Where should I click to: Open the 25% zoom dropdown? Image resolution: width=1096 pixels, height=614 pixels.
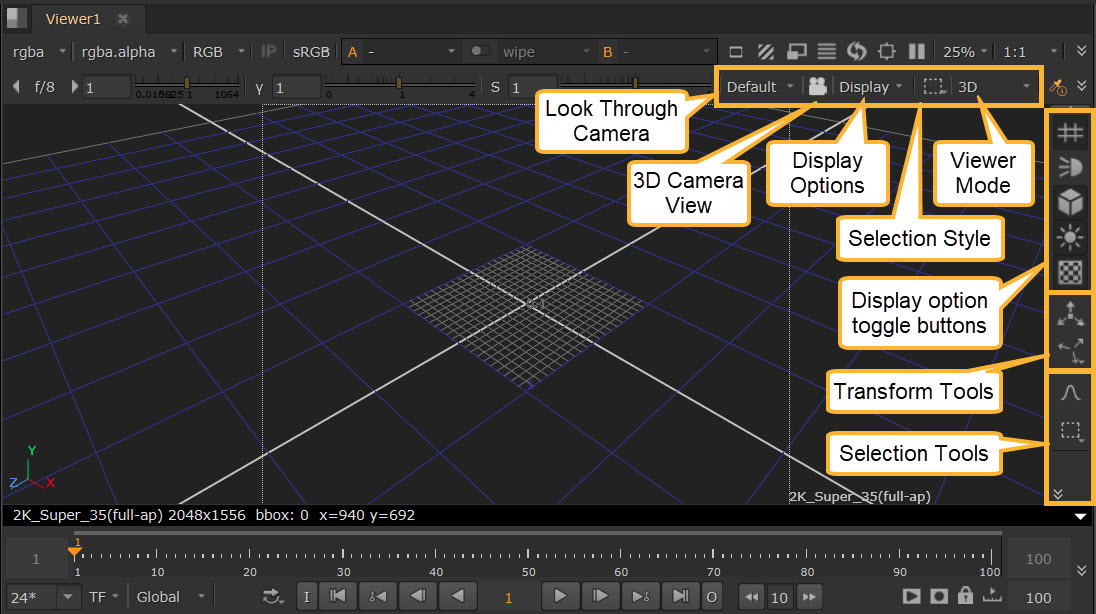(965, 52)
